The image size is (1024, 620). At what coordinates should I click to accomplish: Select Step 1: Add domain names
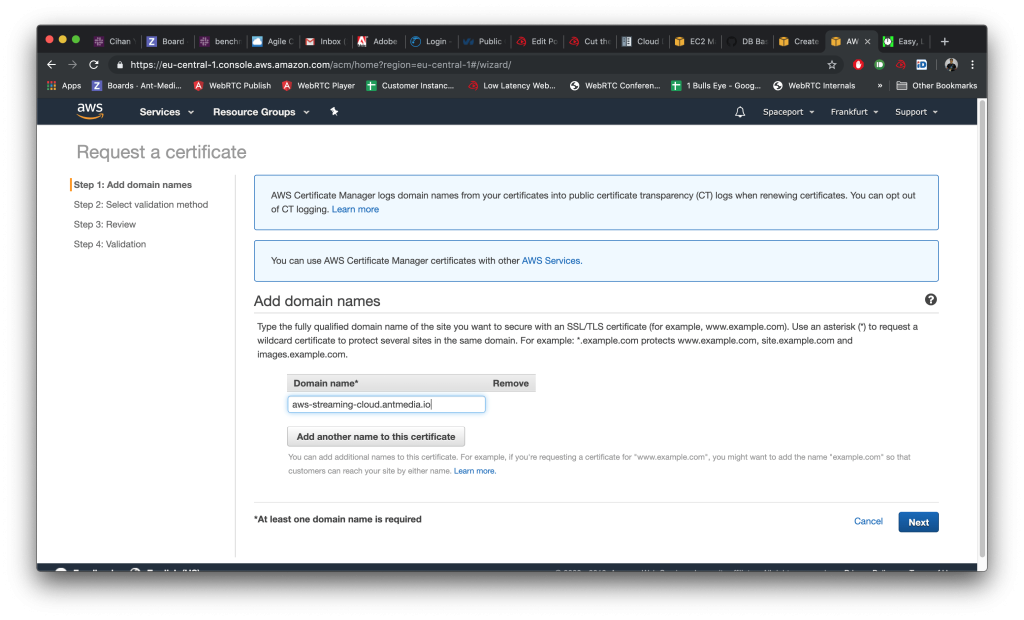coord(133,185)
